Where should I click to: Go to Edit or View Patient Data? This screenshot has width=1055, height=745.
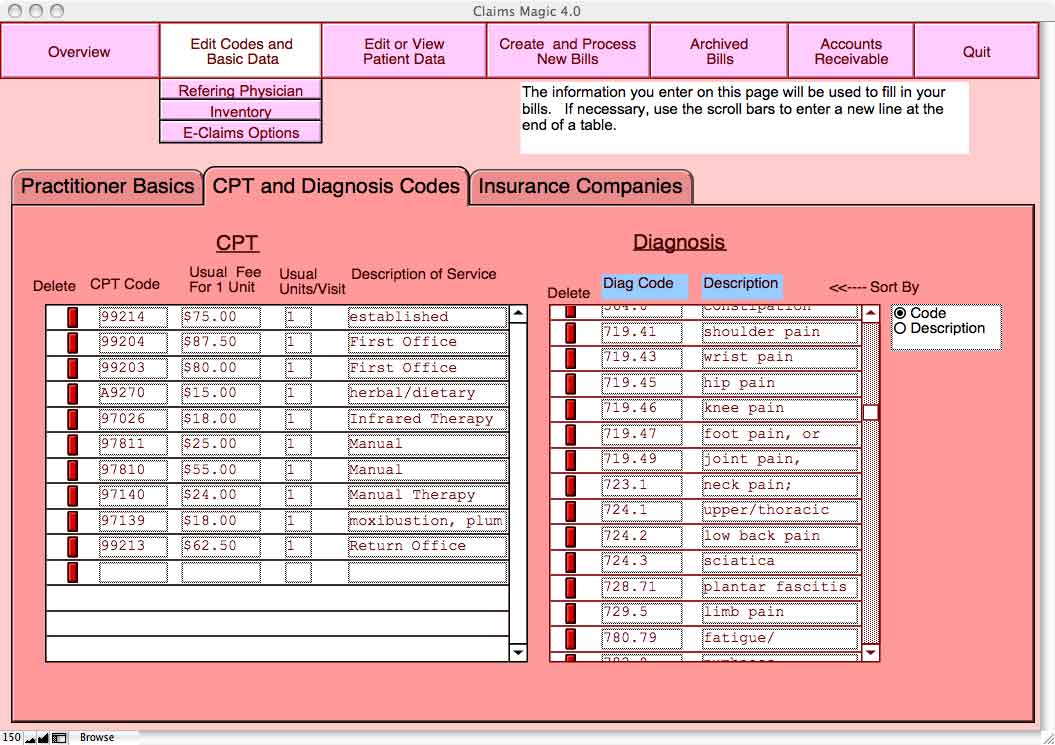(404, 52)
